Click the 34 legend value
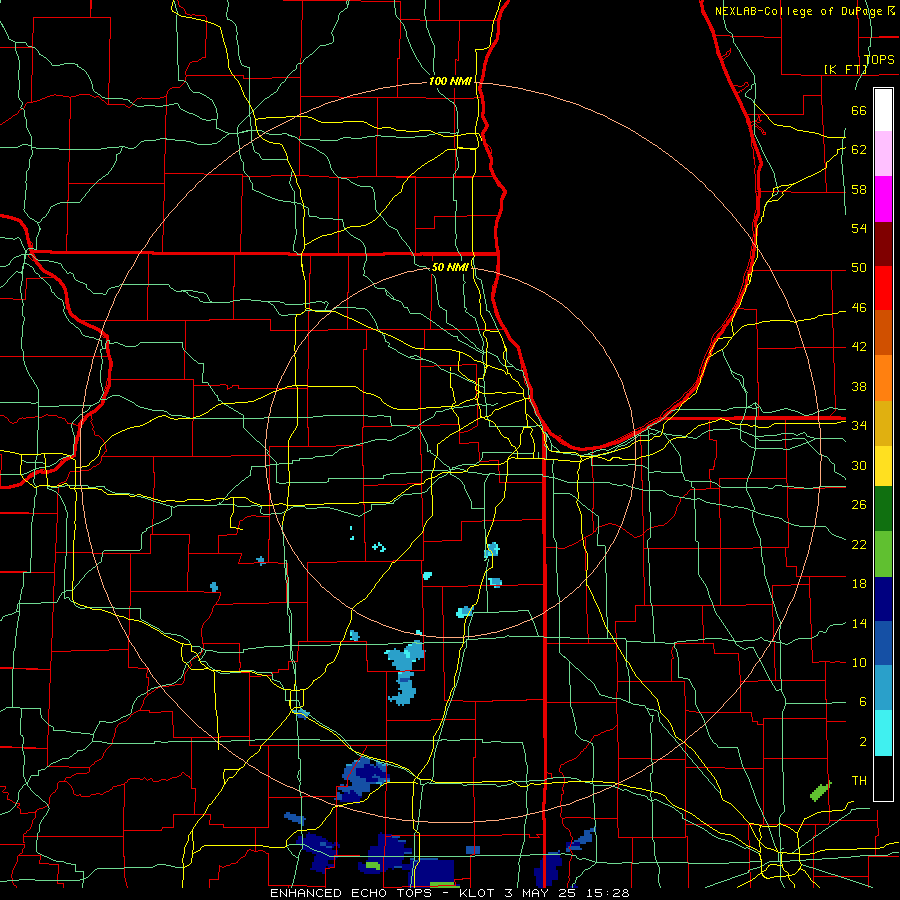The image size is (900, 900). 859,425
